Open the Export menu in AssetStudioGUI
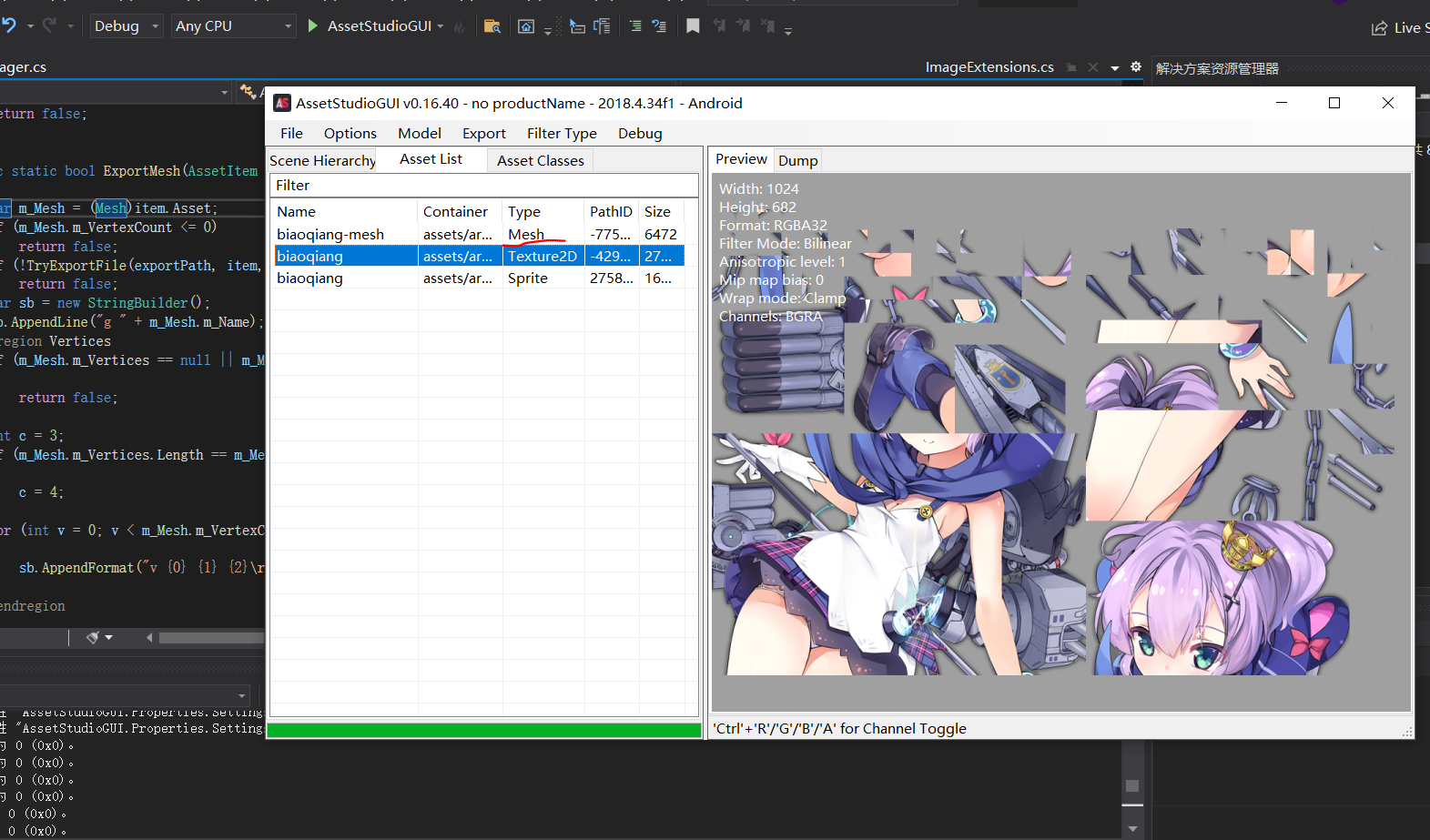Image resolution: width=1430 pixels, height=840 pixels. 483,134
